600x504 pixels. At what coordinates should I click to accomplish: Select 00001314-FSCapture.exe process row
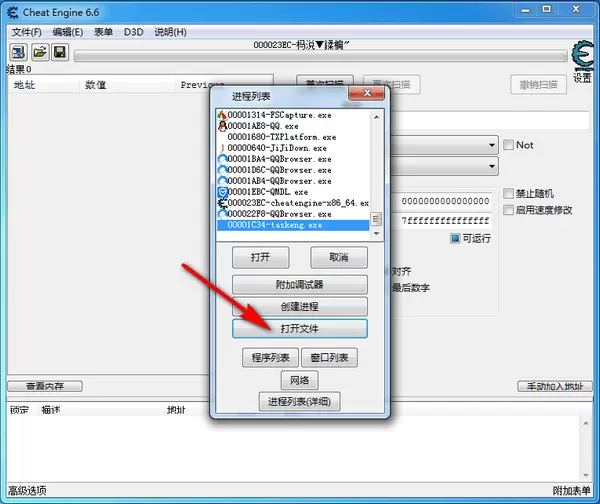pos(293,115)
